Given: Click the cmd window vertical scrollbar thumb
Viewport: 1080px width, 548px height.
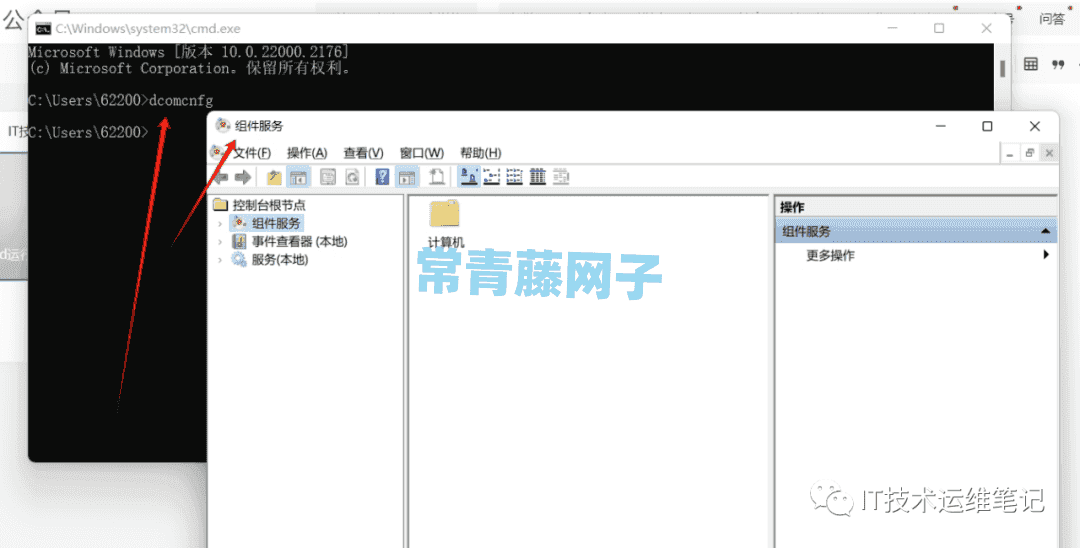Looking at the screenshot, I should [x=1002, y=67].
